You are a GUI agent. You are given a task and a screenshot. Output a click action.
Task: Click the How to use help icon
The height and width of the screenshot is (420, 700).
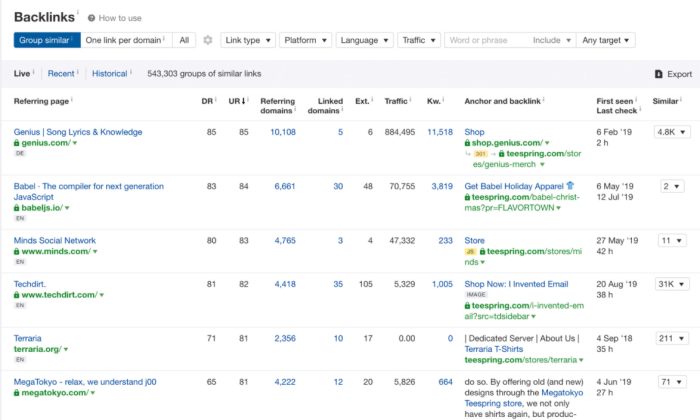click(92, 18)
